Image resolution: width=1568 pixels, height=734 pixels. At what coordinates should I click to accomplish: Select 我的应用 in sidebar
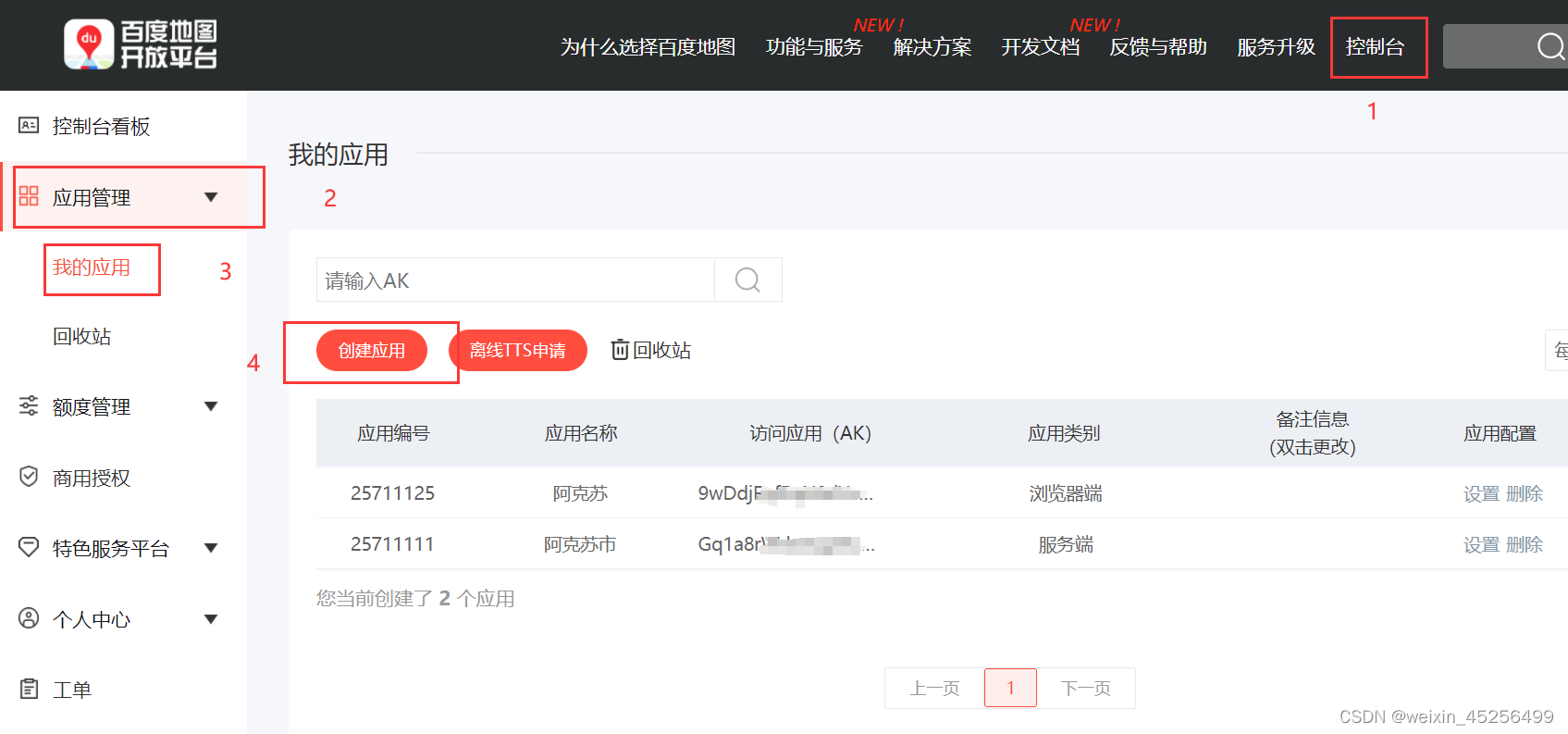[92, 267]
